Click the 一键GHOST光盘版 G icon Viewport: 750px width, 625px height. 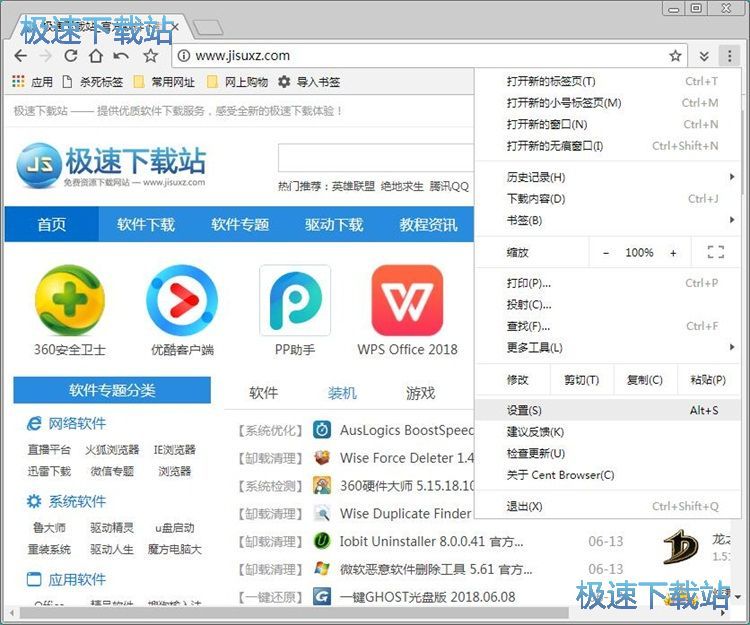tap(322, 597)
